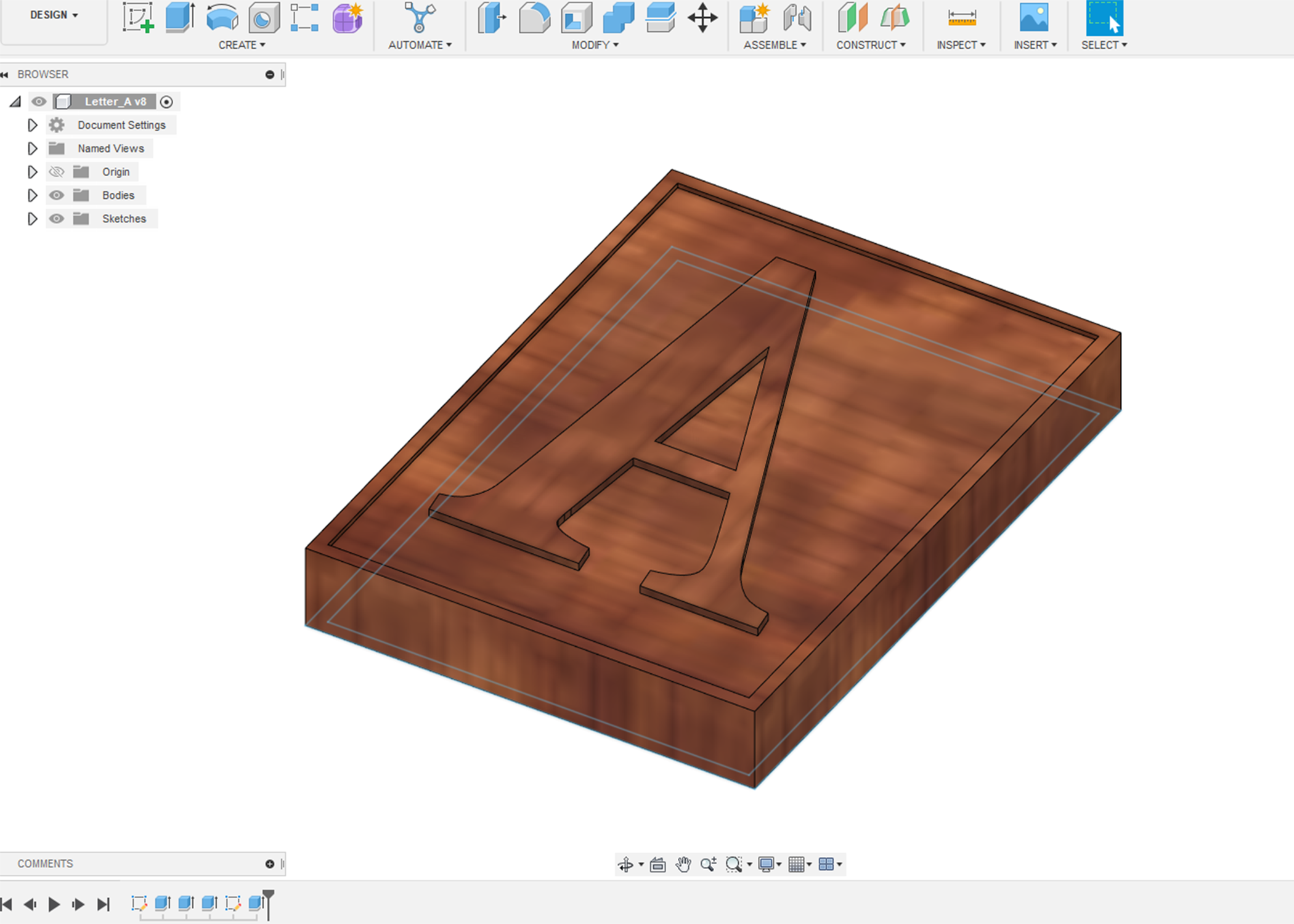Select the Revolve tool icon
Screen dimensions: 1294x924
pyautogui.click(x=222, y=18)
